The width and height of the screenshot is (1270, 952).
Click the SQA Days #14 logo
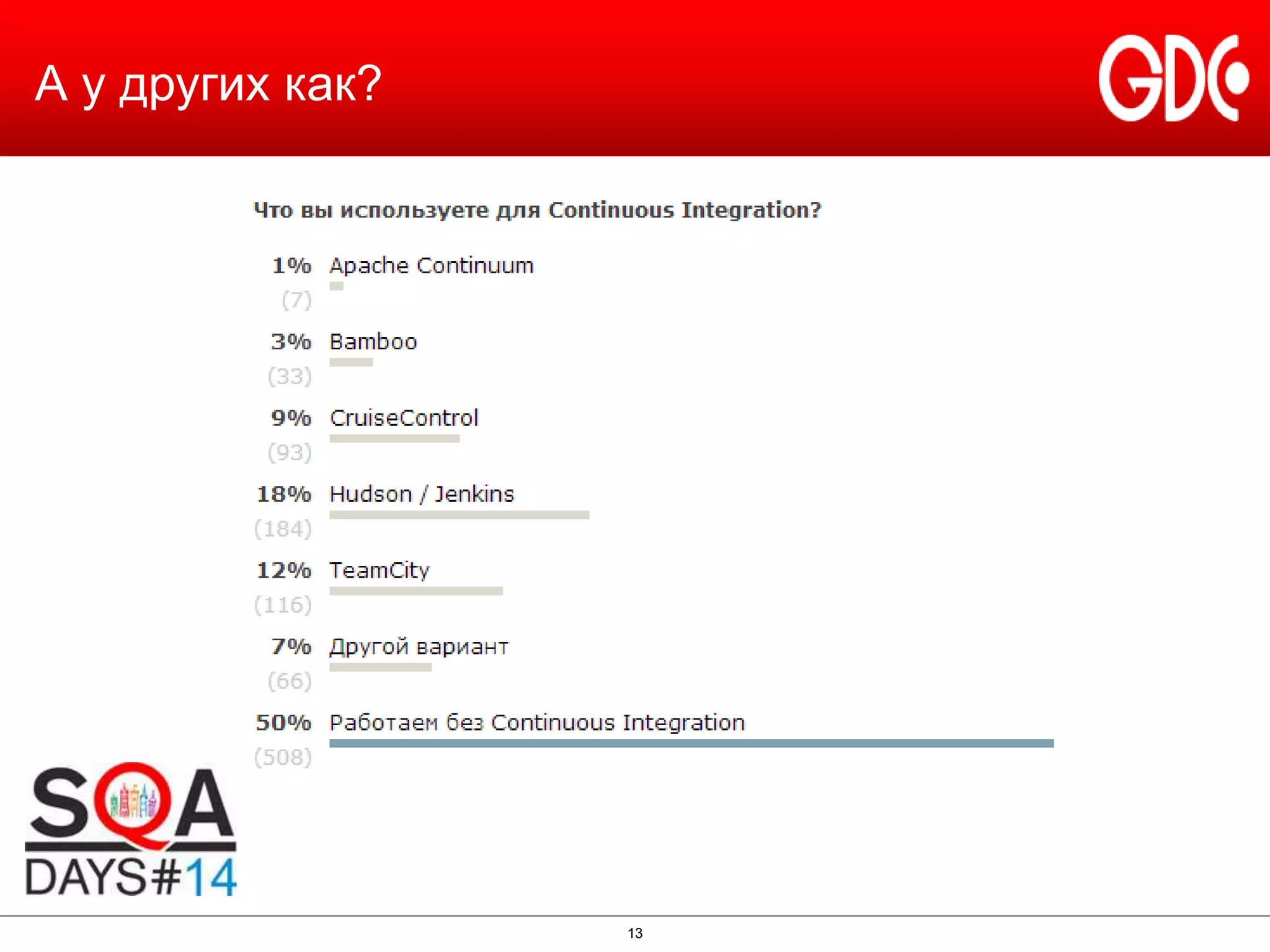pyautogui.click(x=131, y=829)
